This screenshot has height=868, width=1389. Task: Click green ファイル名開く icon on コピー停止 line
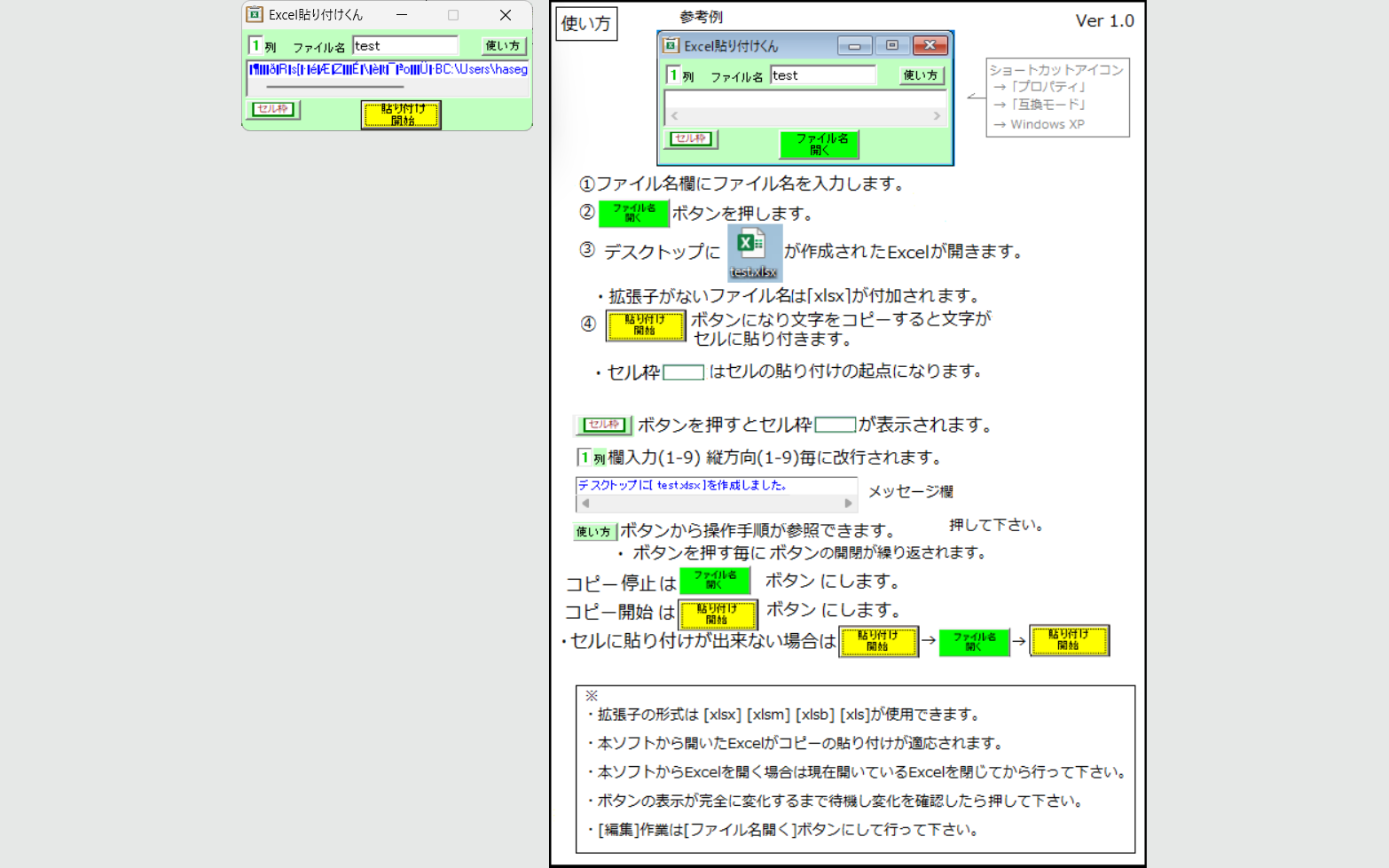[714, 581]
